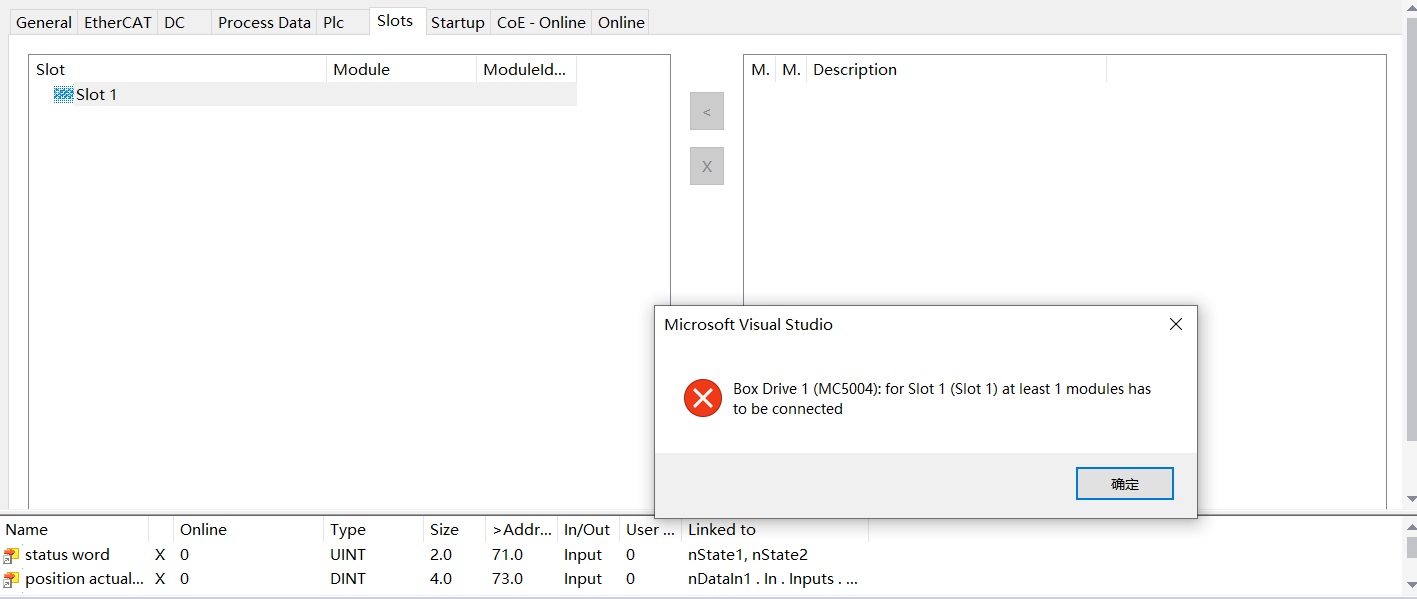Switch to the EtherCAT tab
The width and height of the screenshot is (1417, 599).
point(118,22)
